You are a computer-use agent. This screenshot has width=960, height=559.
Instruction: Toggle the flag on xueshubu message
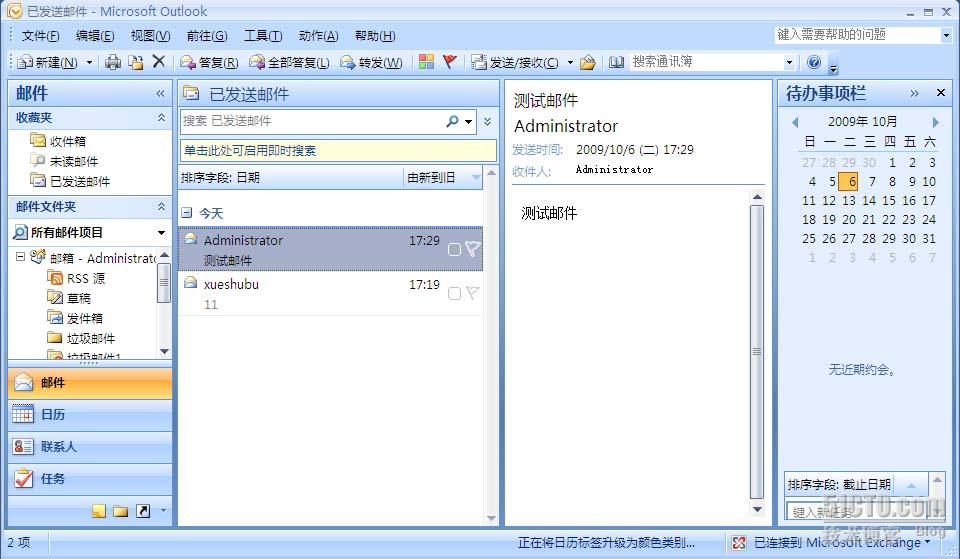[x=473, y=293]
